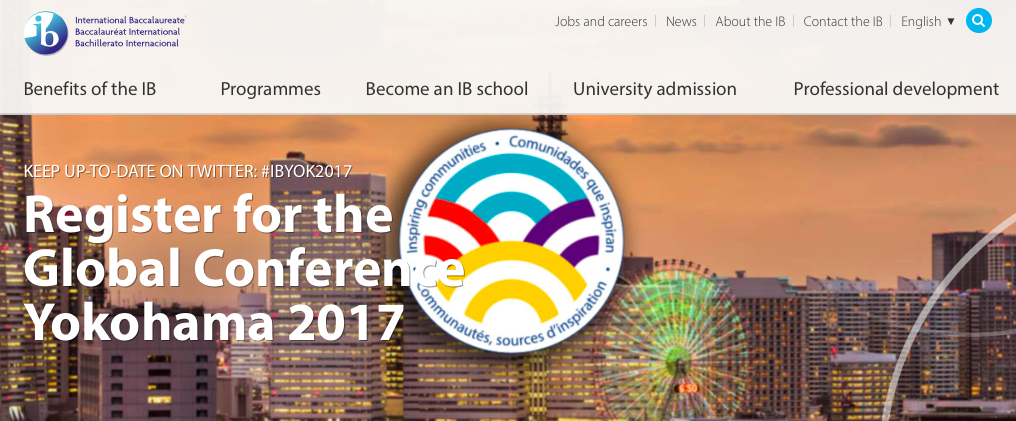Click Register for the Global Conference headline
1016x421 pixels.
point(243,242)
